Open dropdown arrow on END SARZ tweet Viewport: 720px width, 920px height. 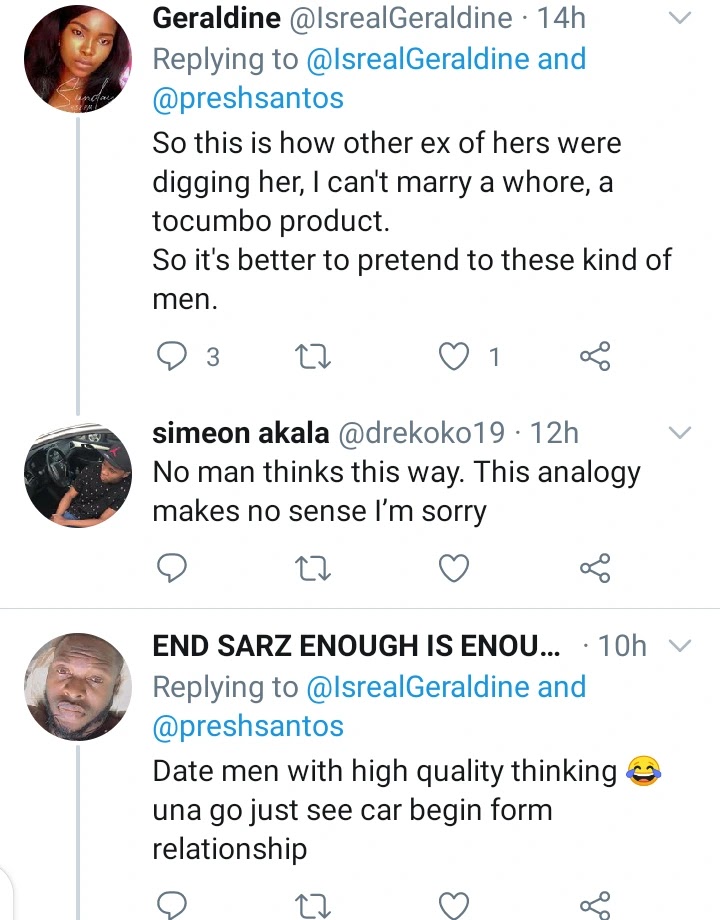[x=679, y=647]
